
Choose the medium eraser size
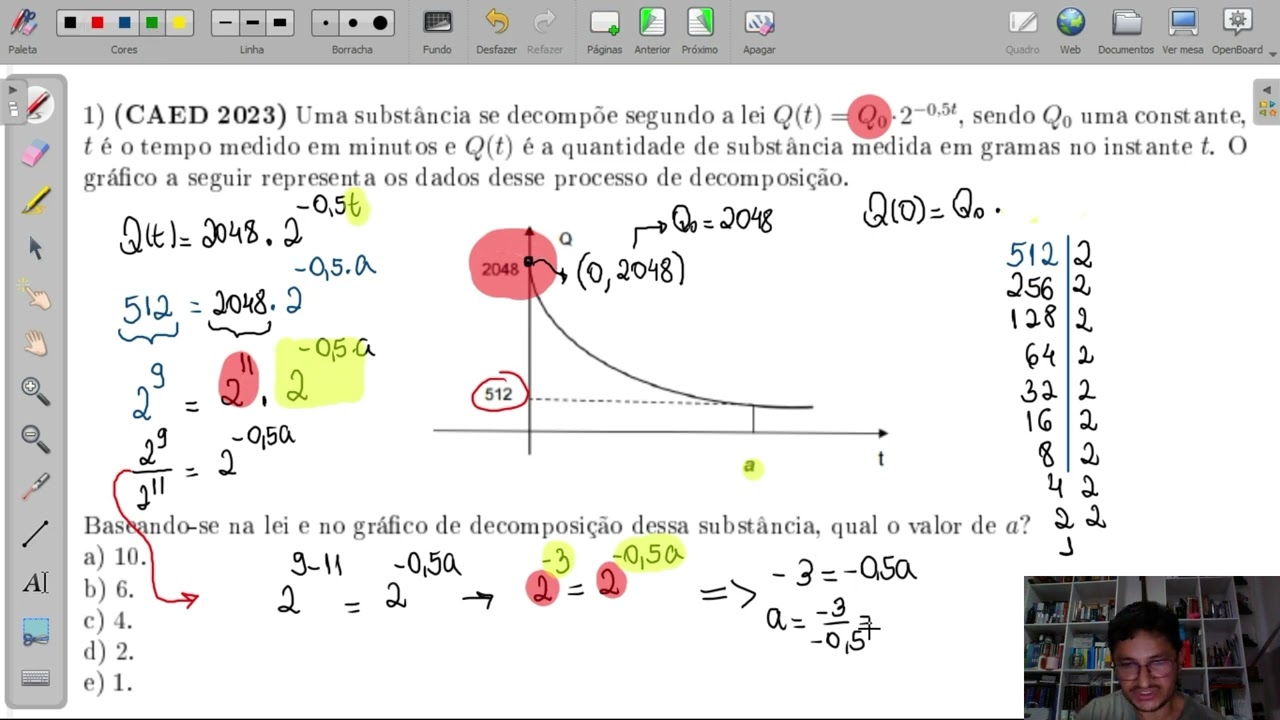352,22
